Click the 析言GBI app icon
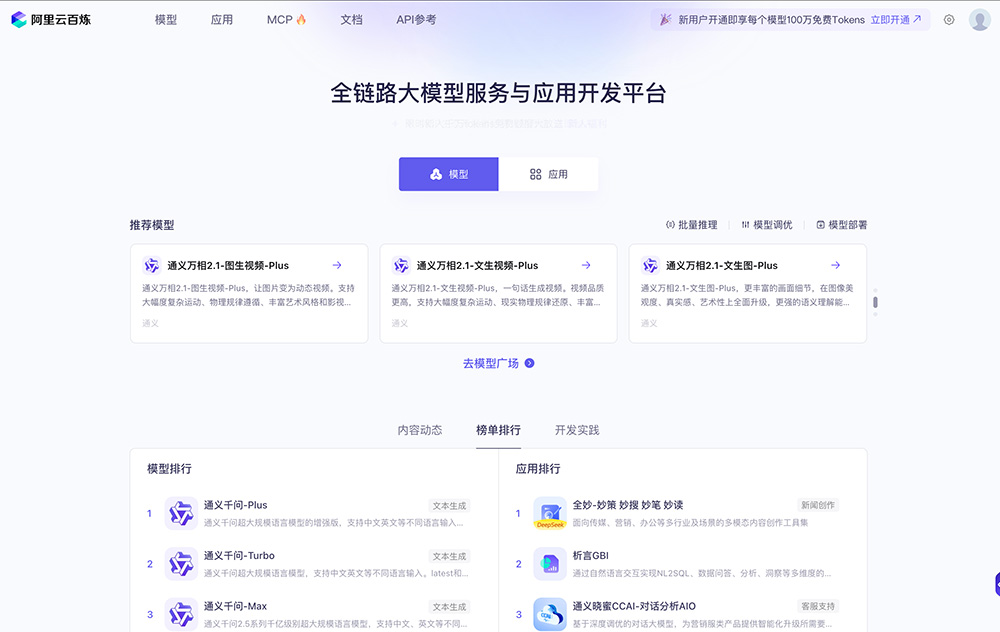This screenshot has width=1000, height=632. [x=550, y=564]
